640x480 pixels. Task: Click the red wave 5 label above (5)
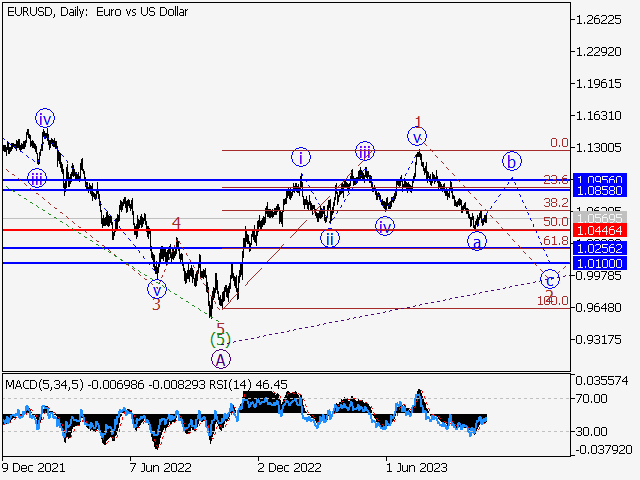coord(220,327)
